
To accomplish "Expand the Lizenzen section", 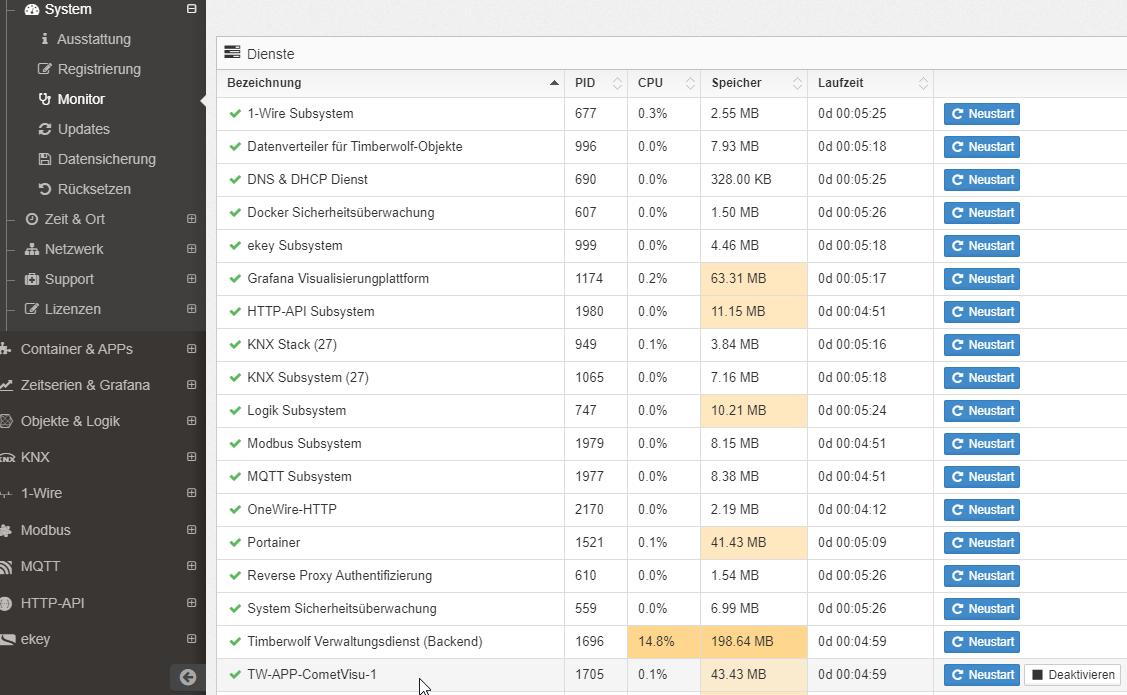I will (191, 309).
